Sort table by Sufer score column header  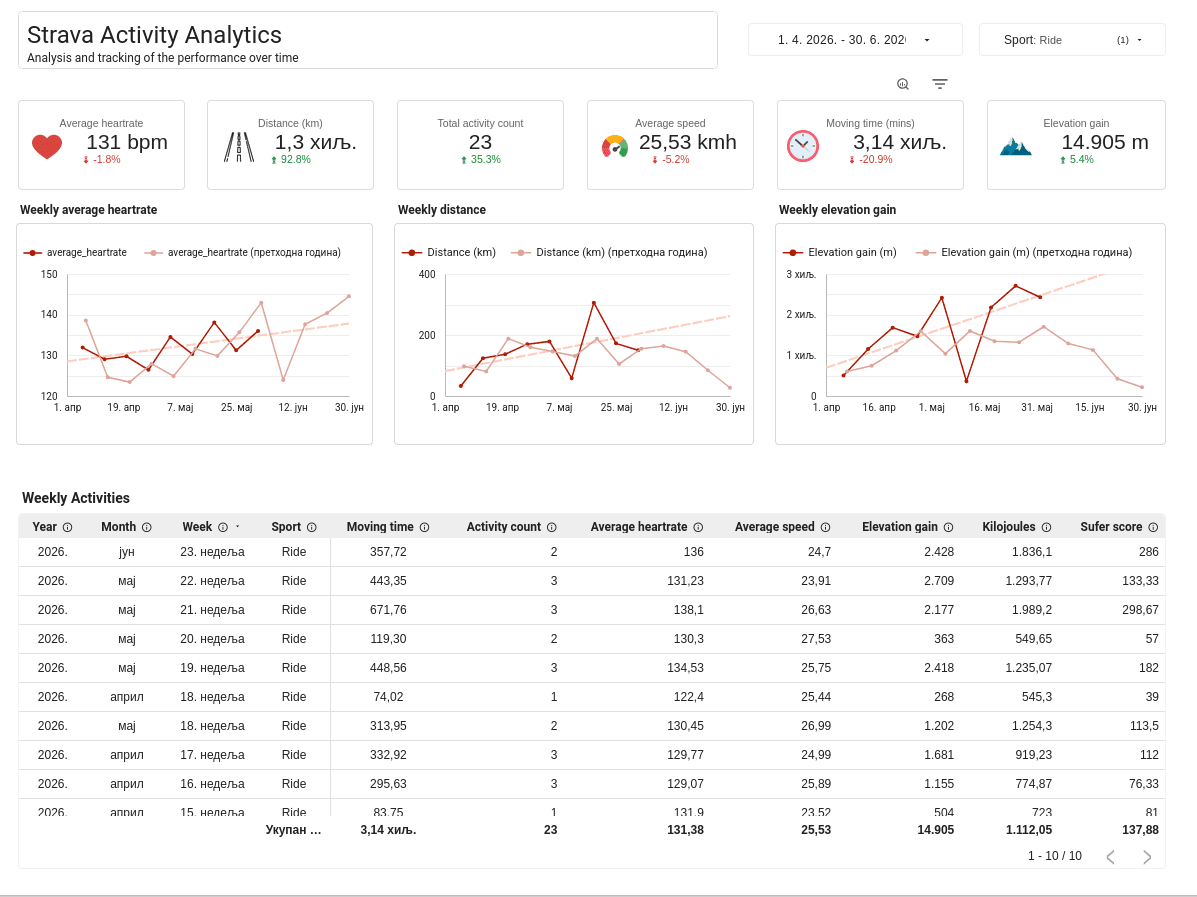point(1112,527)
